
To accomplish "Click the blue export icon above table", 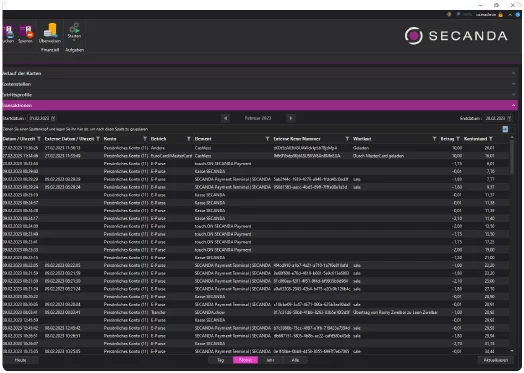I will [x=505, y=129].
